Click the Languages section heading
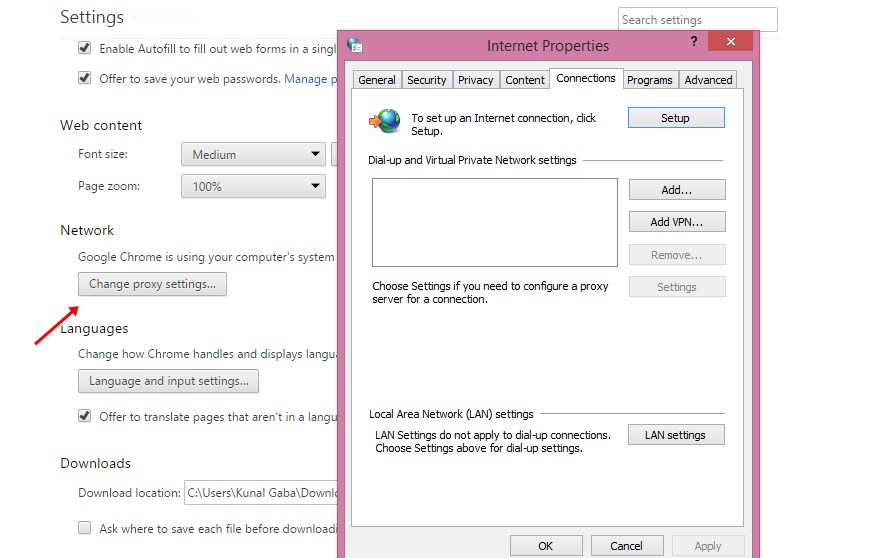Viewport: 874px width, 558px height. click(94, 328)
